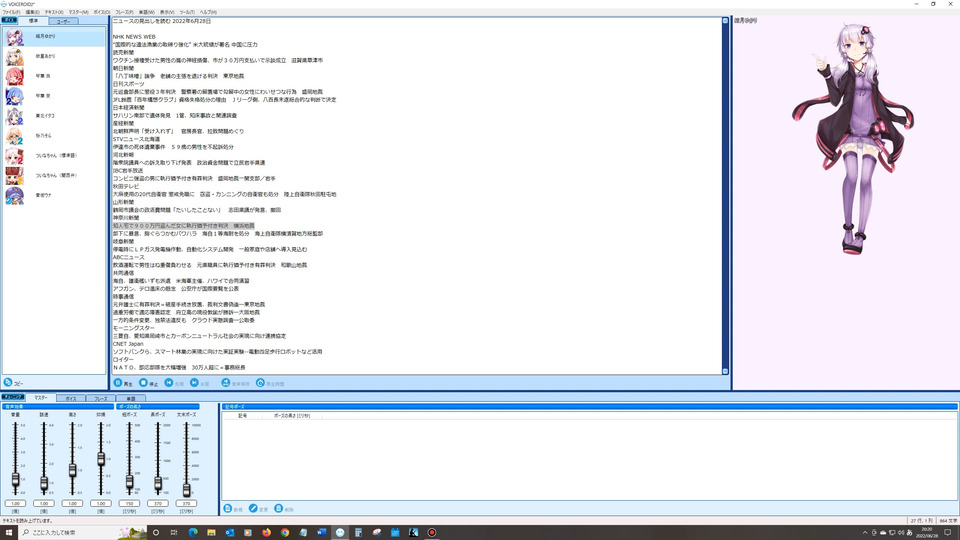Click the CNET Japan text line
Screen dimensions: 960x540
coord(128,344)
